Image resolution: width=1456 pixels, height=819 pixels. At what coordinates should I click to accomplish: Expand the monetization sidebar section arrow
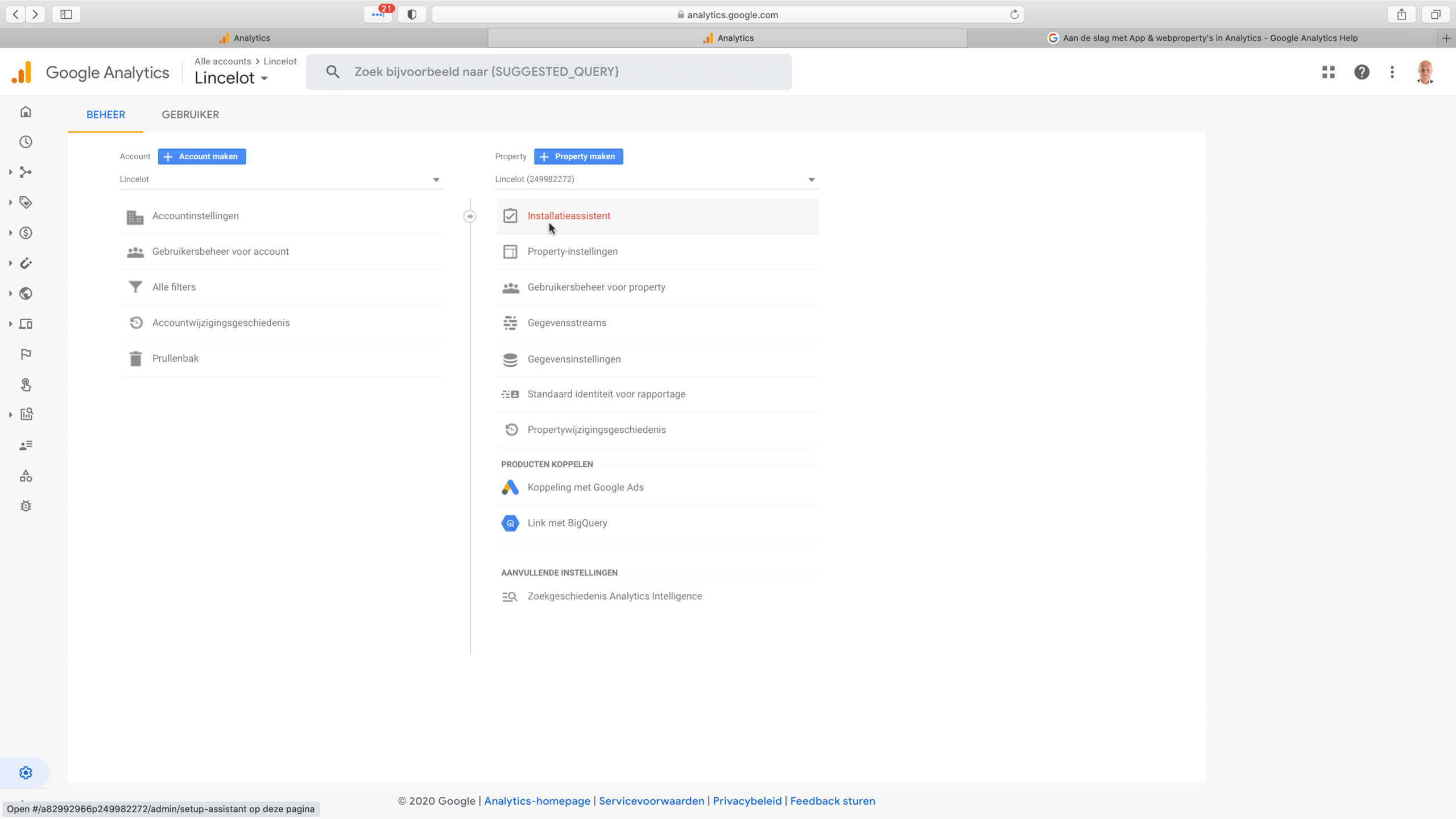coord(10,233)
